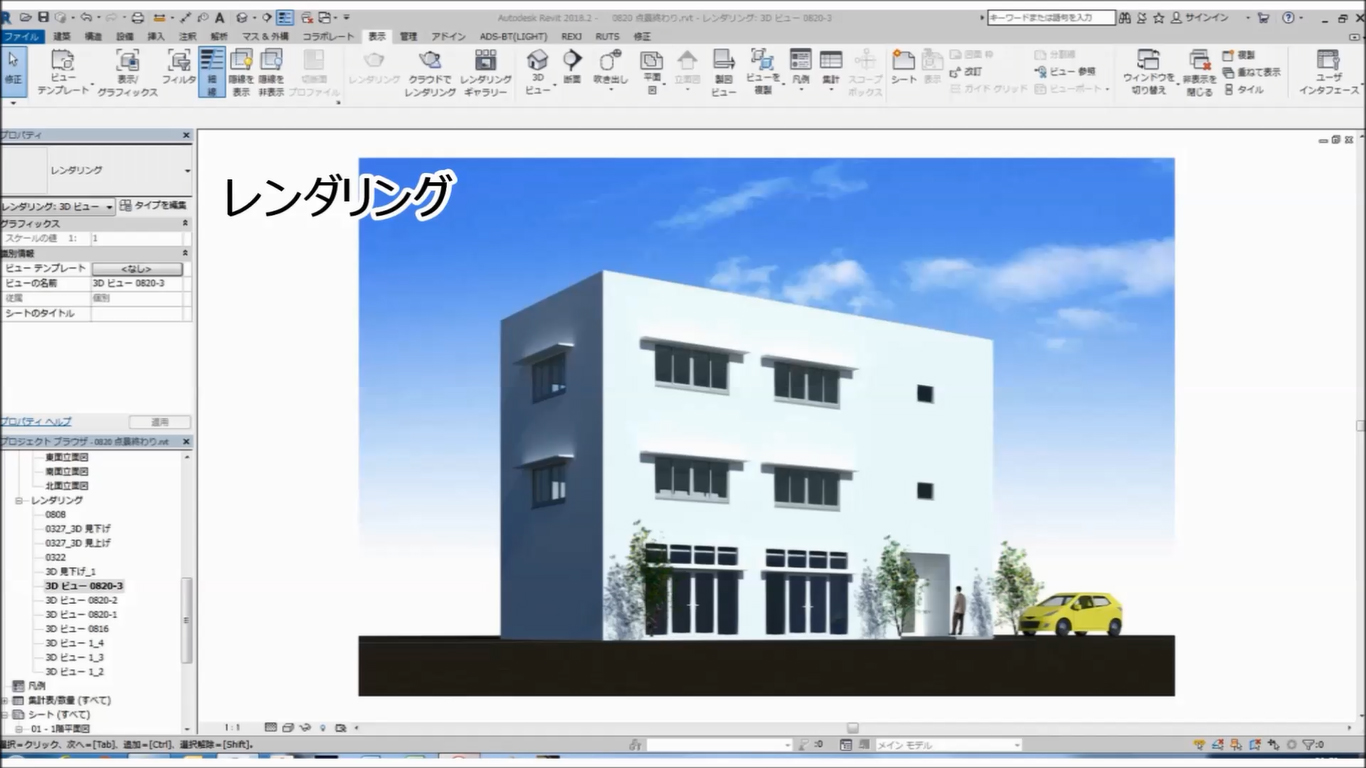
Task: Open Visibility/Graphics (表示/グラフィックス) tool
Action: coord(127,62)
